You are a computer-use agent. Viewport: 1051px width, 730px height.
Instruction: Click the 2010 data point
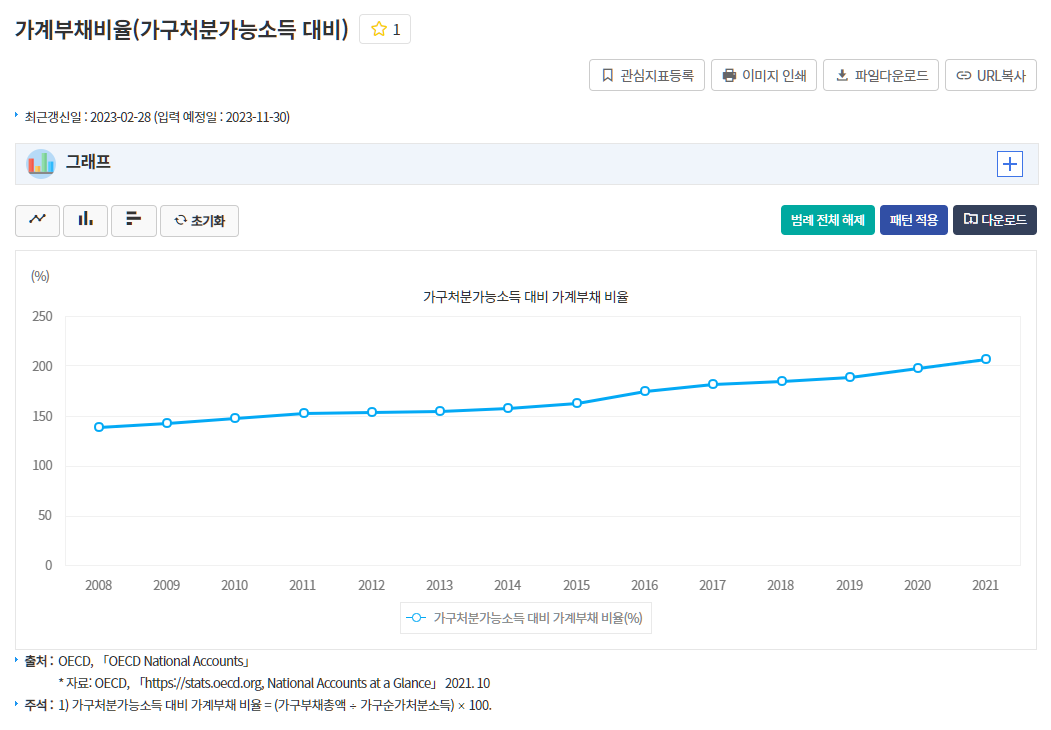tap(235, 418)
